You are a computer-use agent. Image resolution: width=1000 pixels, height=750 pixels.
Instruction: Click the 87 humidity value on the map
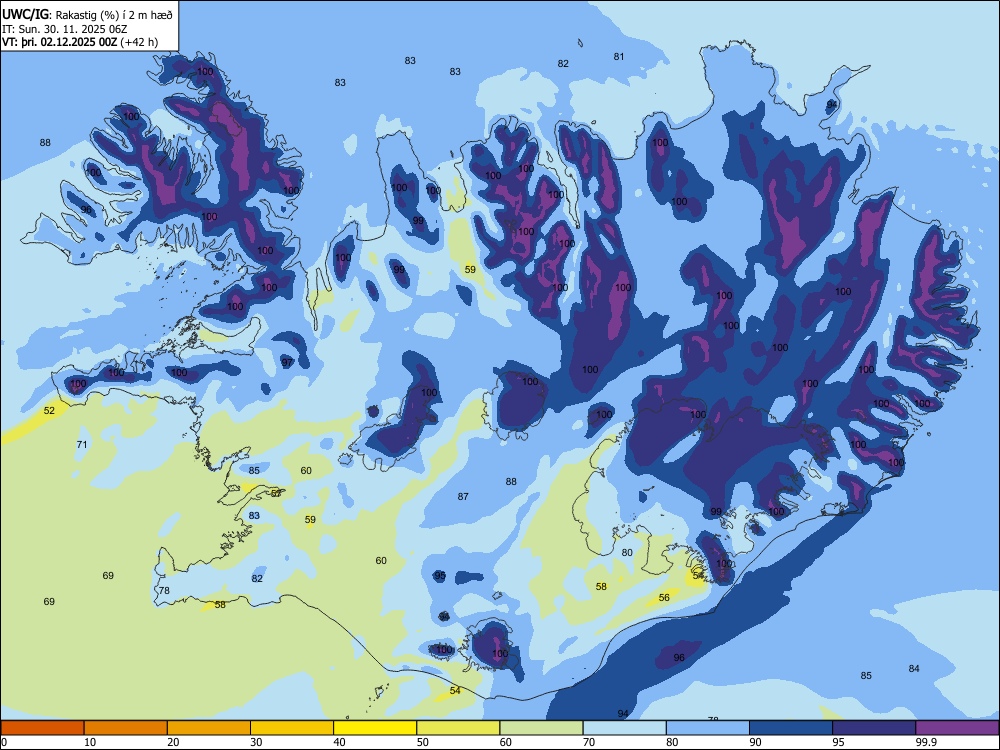pos(463,496)
